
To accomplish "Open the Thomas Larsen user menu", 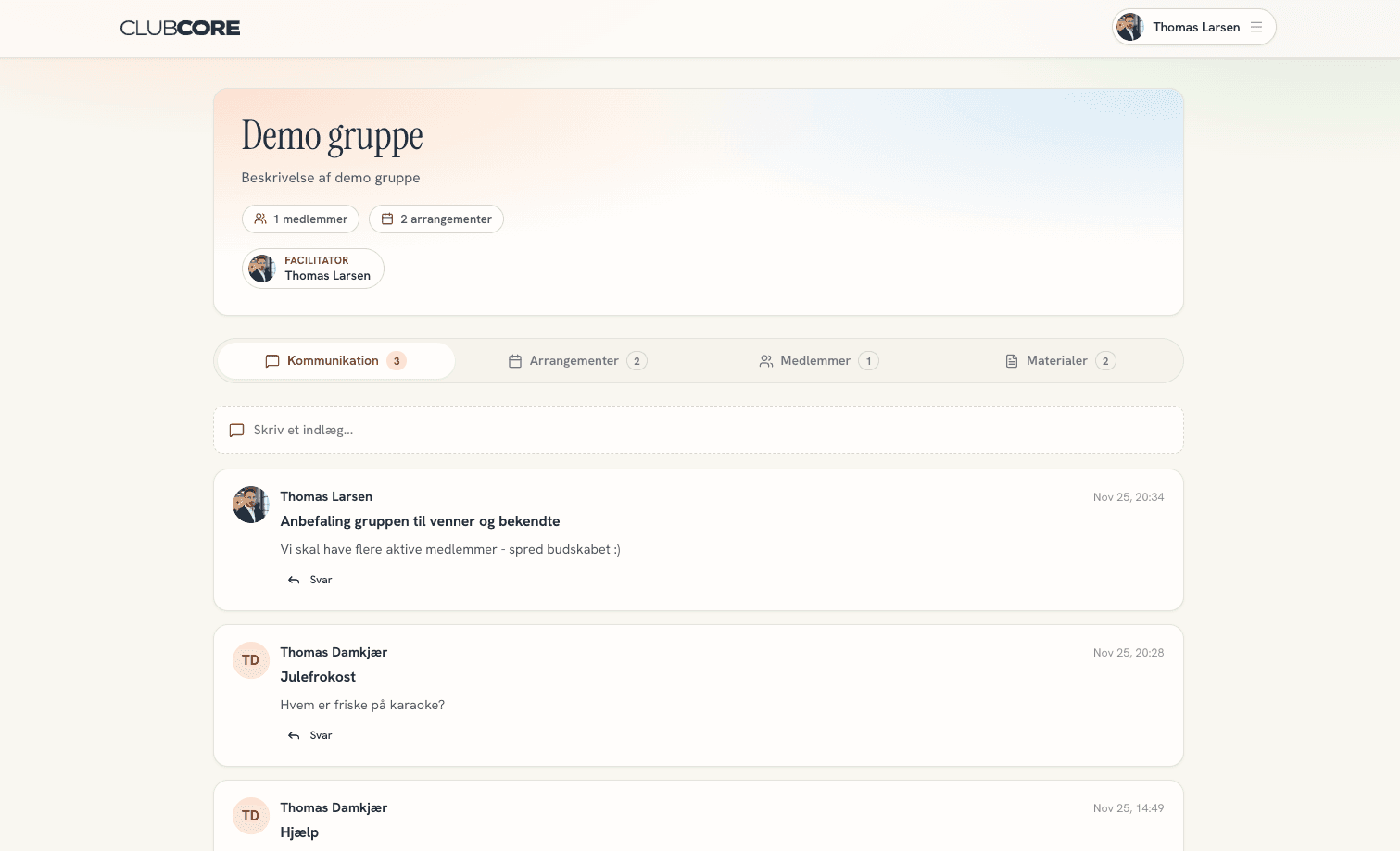I will click(x=1193, y=27).
